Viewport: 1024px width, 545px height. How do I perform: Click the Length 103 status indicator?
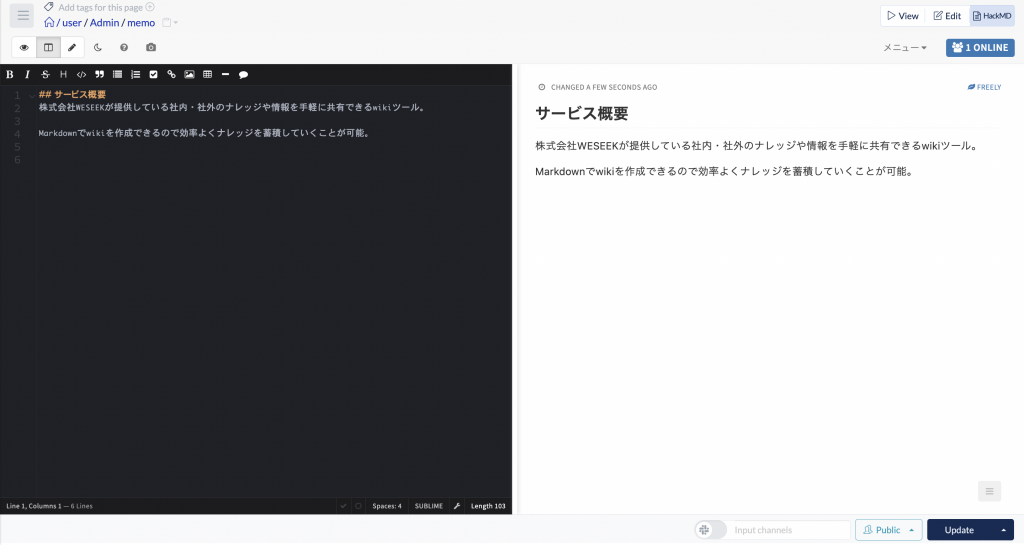pyautogui.click(x=488, y=506)
